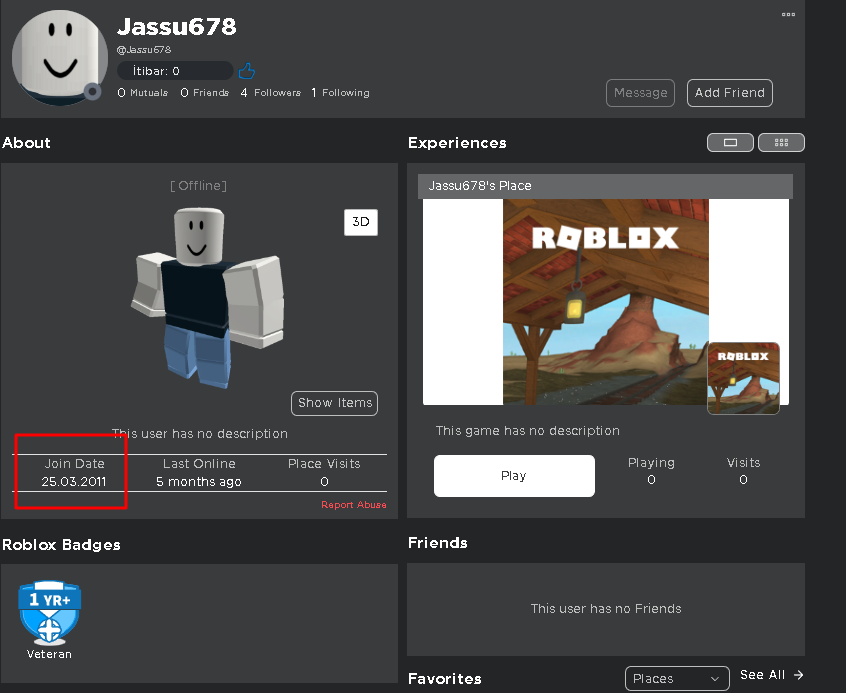Click the [Offline] status text
Screen dimensions: 846x693
[x=199, y=186]
